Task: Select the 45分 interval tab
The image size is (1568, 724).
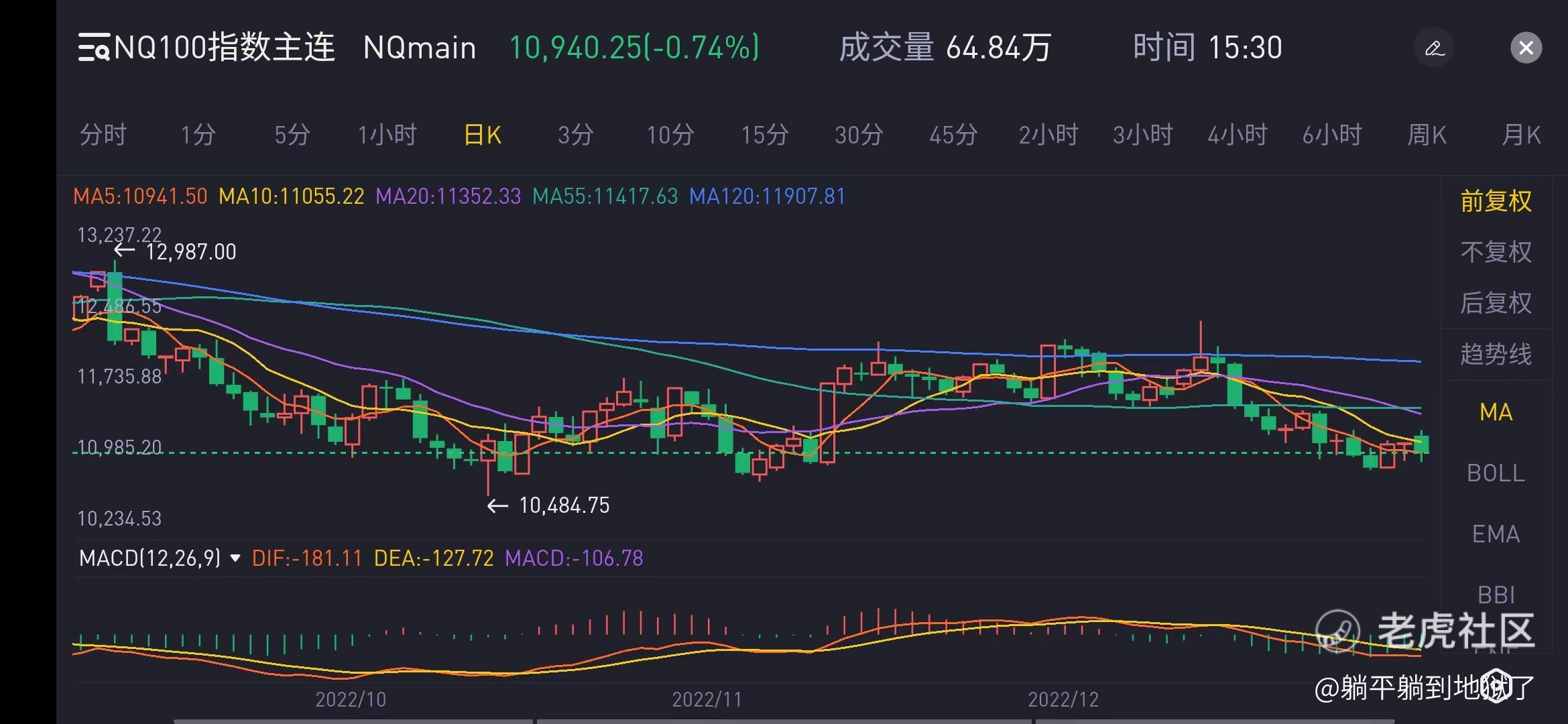Action: click(953, 135)
